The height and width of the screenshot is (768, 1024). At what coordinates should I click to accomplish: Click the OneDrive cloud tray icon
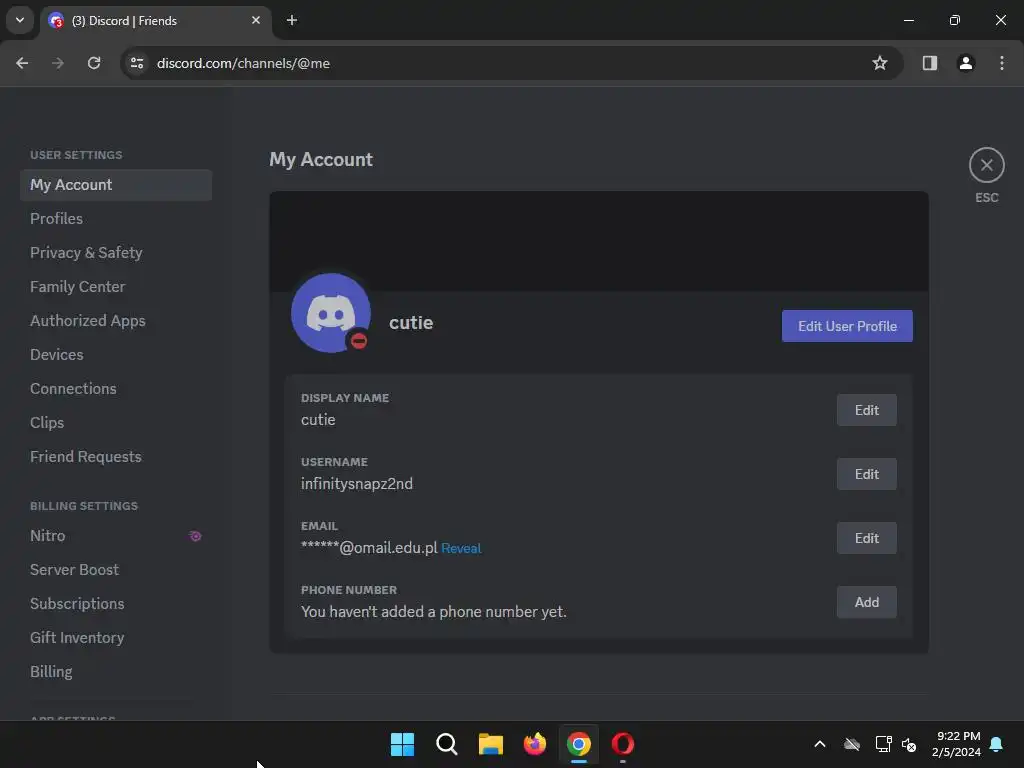coord(852,744)
